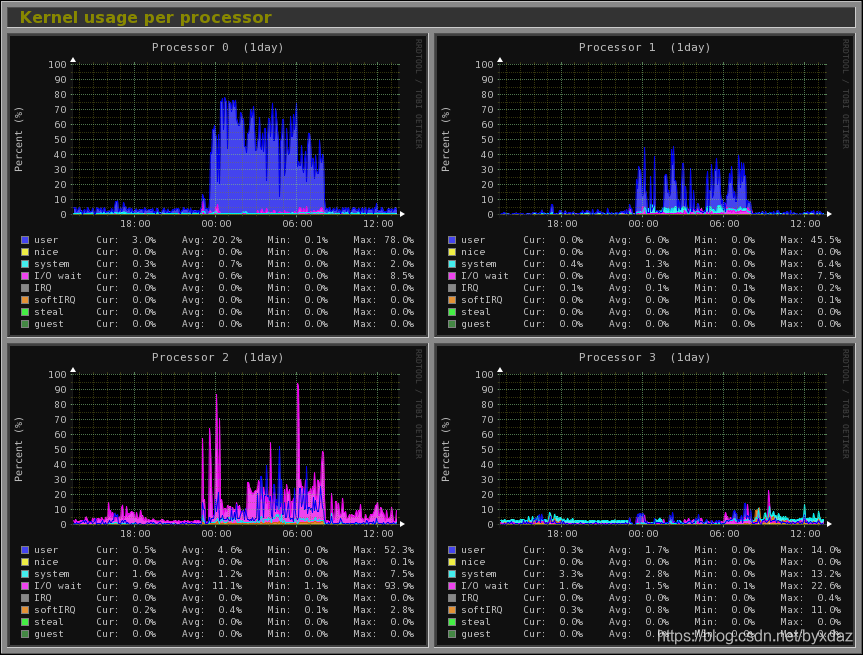Click Processor 3 system 'Cur: 3.3%' value
This screenshot has width=863, height=655.
tap(553, 574)
